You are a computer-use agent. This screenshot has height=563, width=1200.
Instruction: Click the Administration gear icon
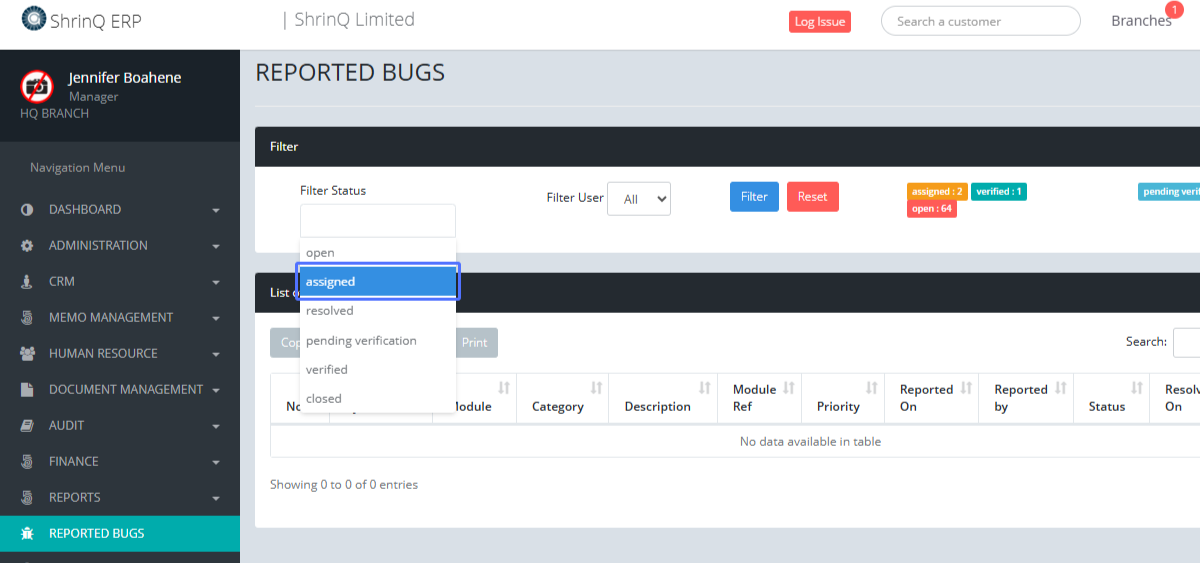point(27,246)
